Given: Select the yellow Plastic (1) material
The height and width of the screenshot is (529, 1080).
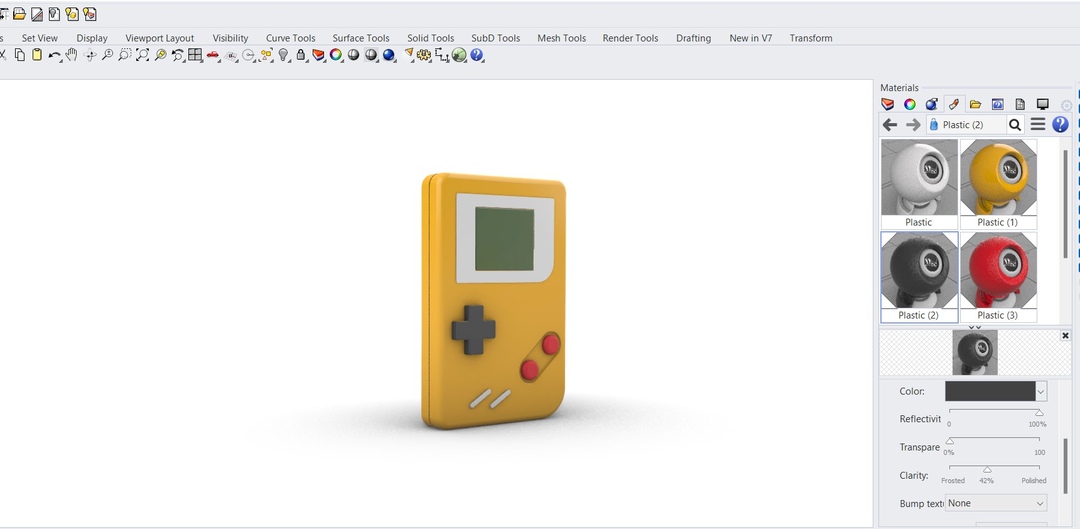Looking at the screenshot, I should [998, 184].
